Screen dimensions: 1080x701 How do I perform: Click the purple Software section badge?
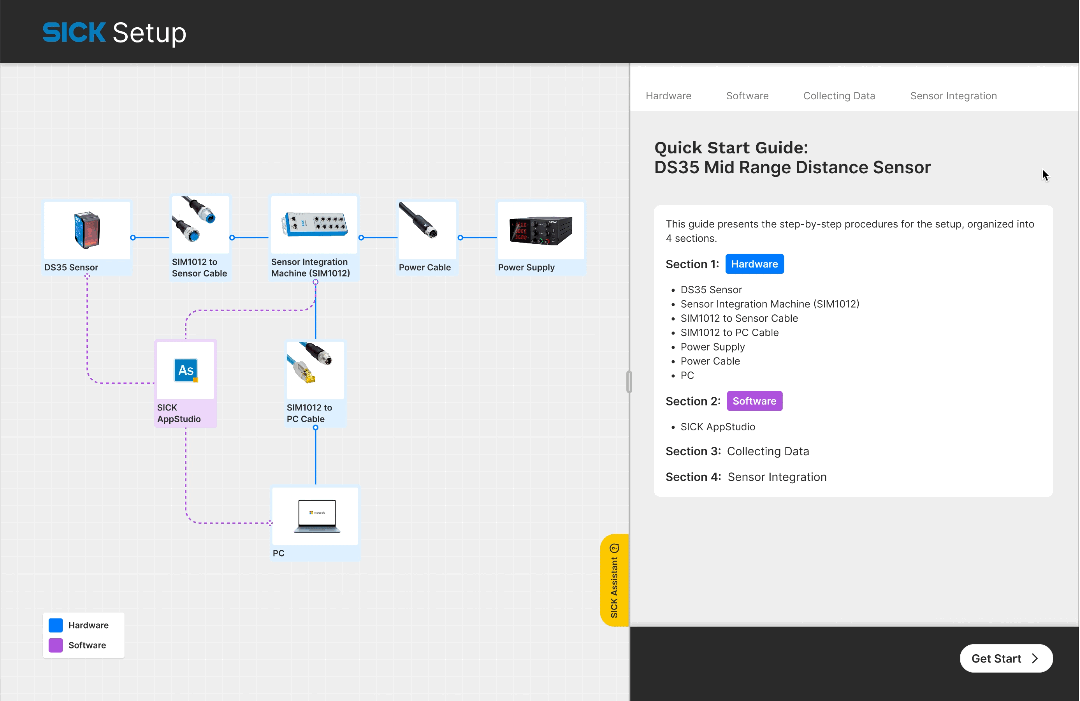tap(754, 401)
